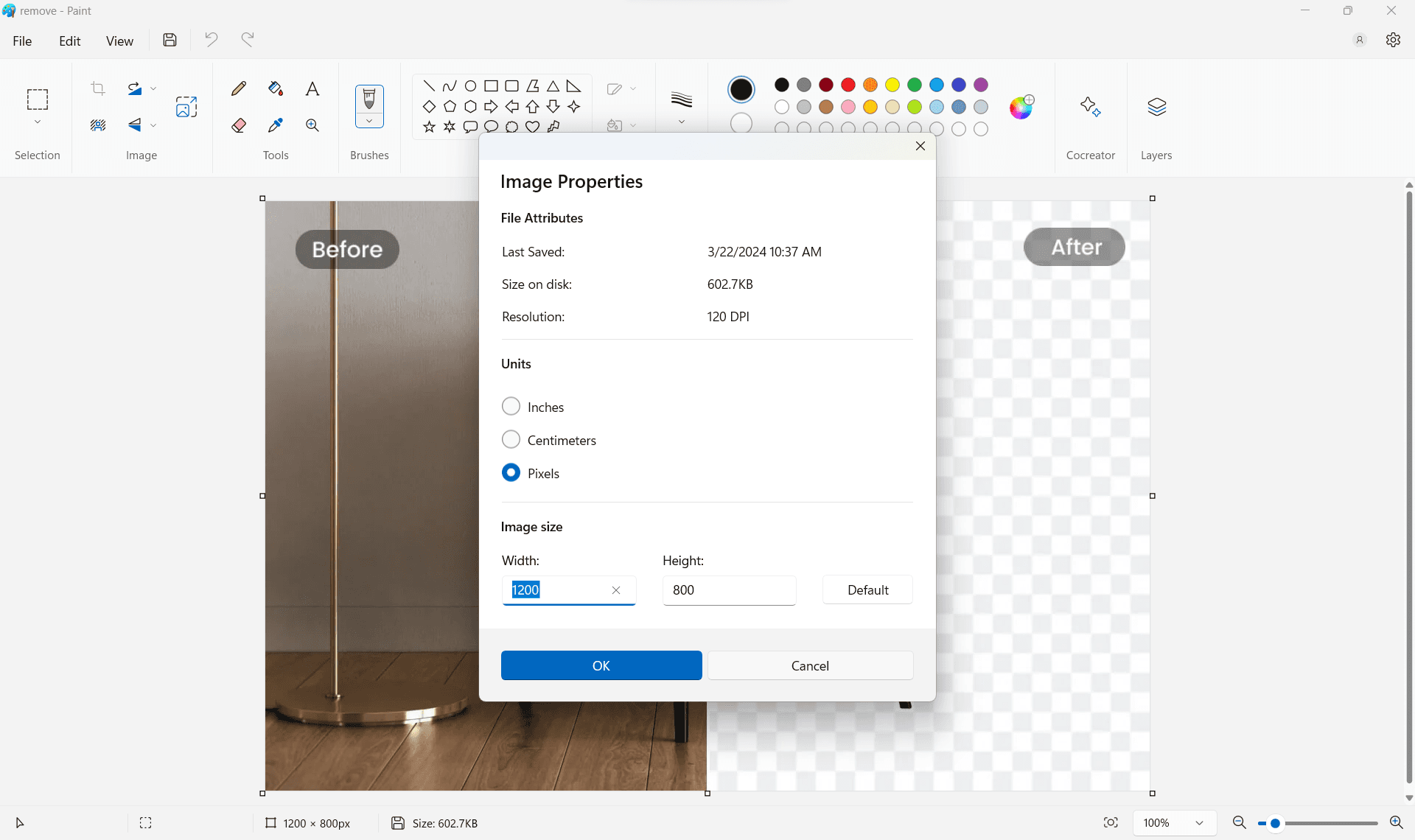Click the account profile button

(1360, 40)
